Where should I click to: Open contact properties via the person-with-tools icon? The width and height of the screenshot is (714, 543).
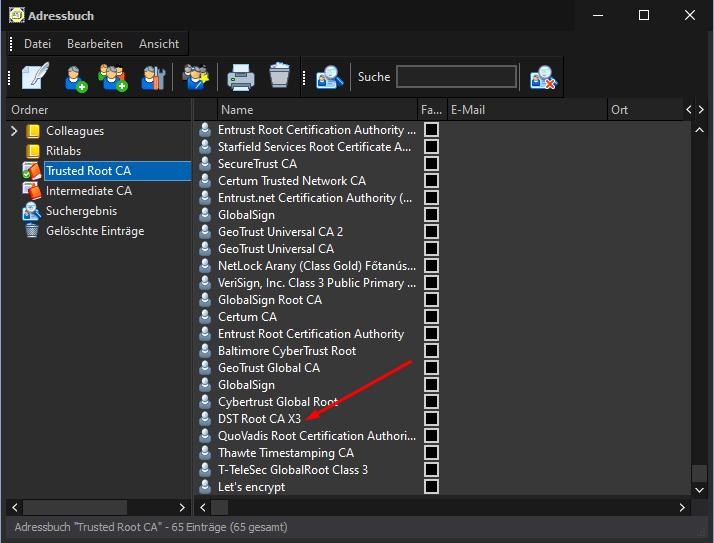point(153,78)
